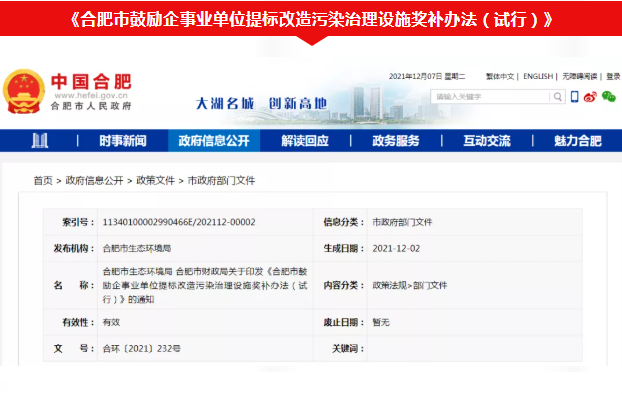Click the 发布机构 label cell

(71, 248)
